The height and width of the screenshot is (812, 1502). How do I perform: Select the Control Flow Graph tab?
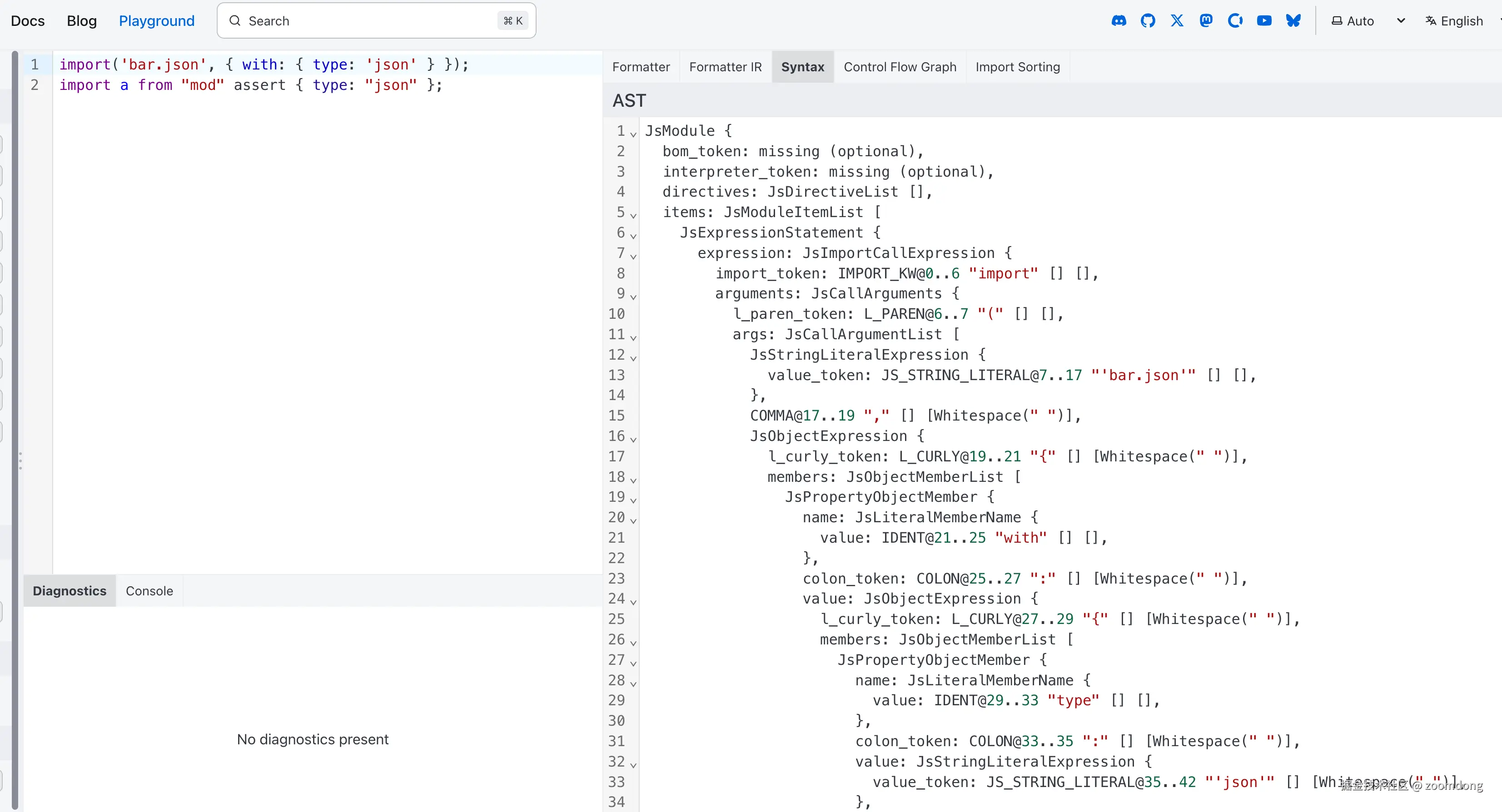(900, 67)
